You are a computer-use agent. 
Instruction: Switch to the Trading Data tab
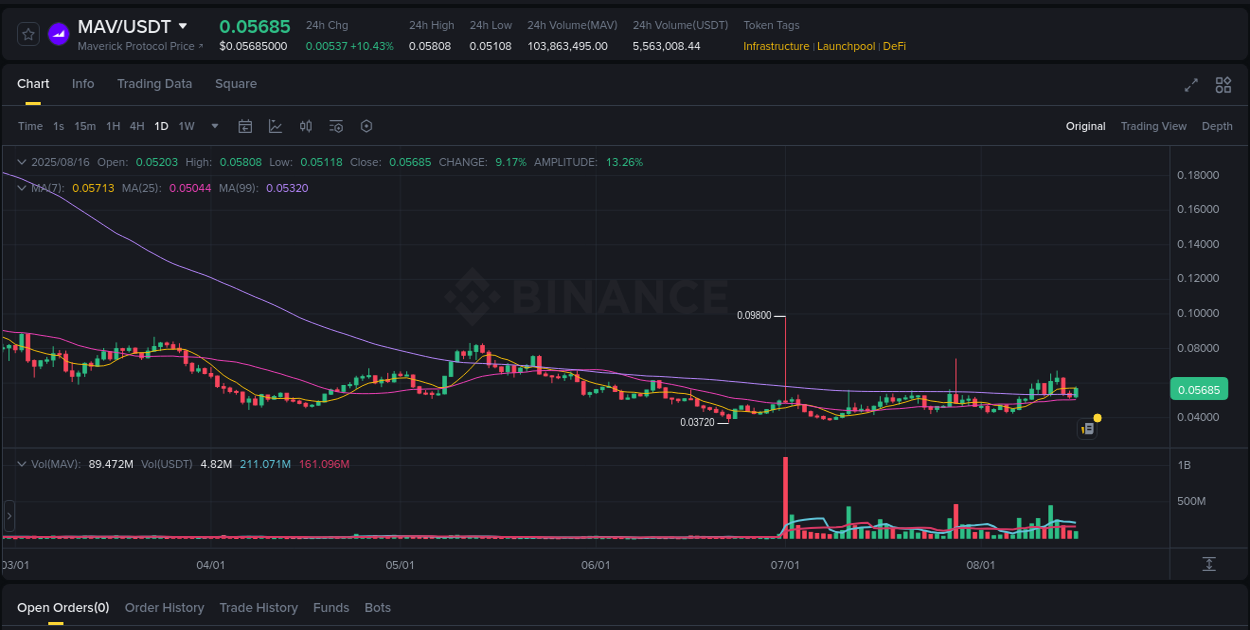pyautogui.click(x=154, y=84)
